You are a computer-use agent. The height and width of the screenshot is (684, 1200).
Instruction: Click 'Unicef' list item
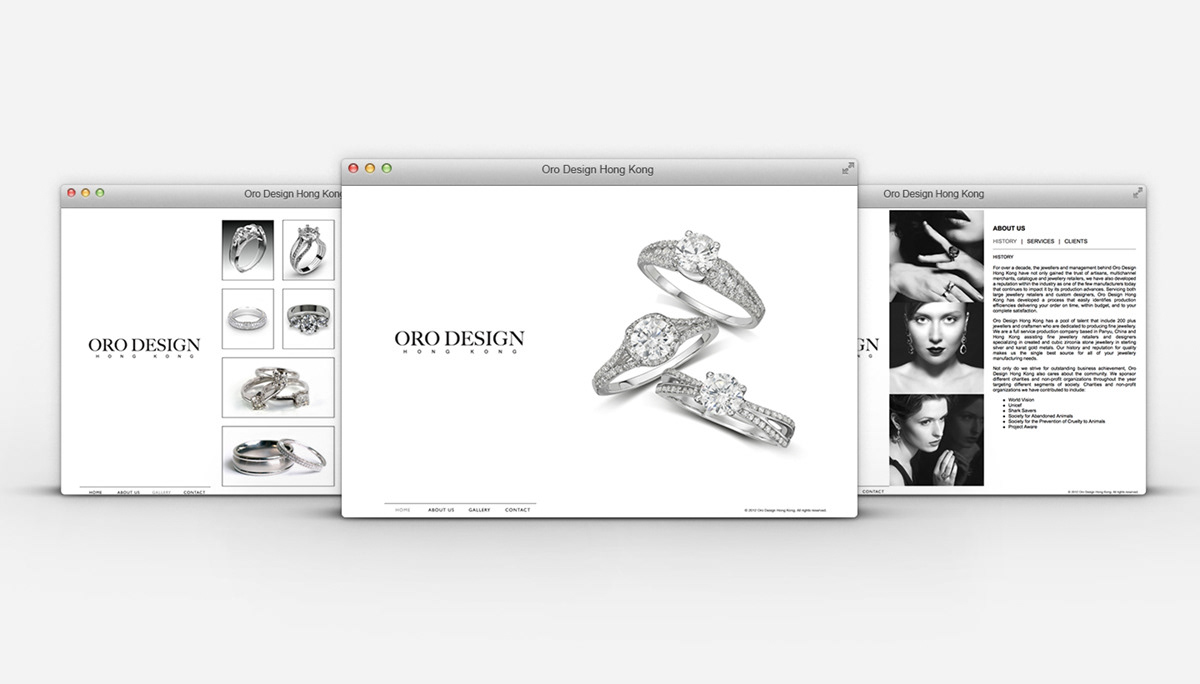pyautogui.click(x=1015, y=405)
